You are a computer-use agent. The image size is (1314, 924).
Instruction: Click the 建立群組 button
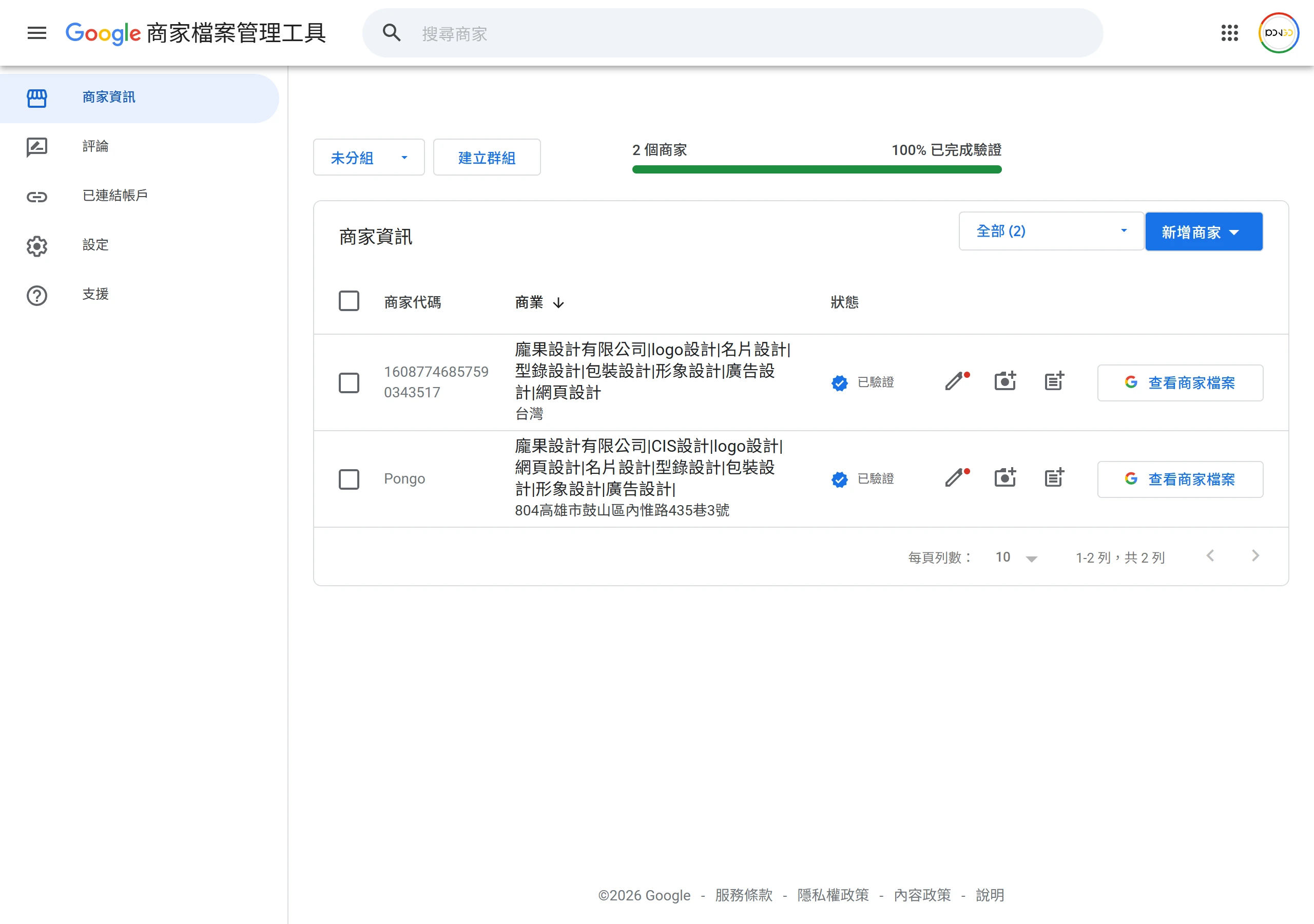tap(487, 158)
